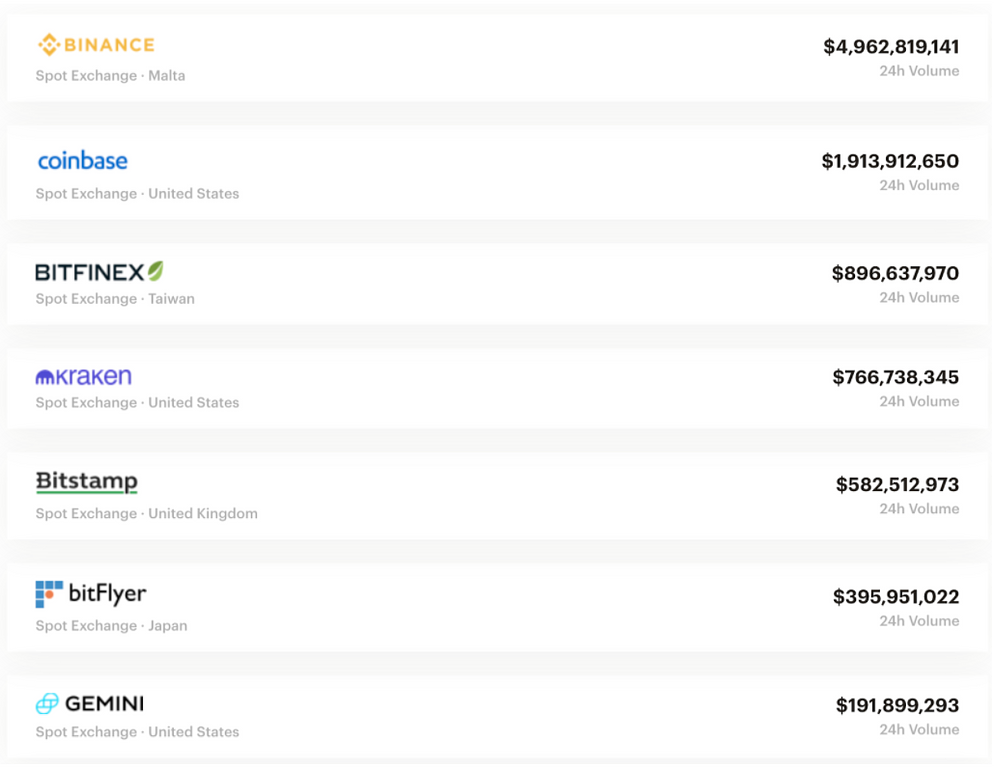Click the Gemini logo
This screenshot has height=768, width=996.
pyautogui.click(x=90, y=704)
